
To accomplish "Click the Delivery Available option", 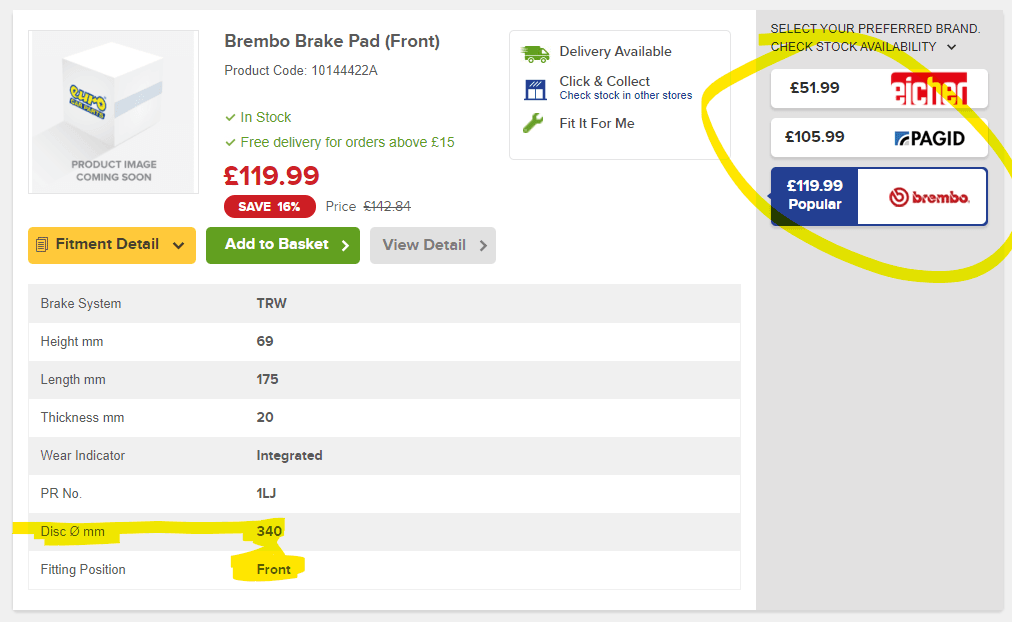I will click(x=615, y=52).
